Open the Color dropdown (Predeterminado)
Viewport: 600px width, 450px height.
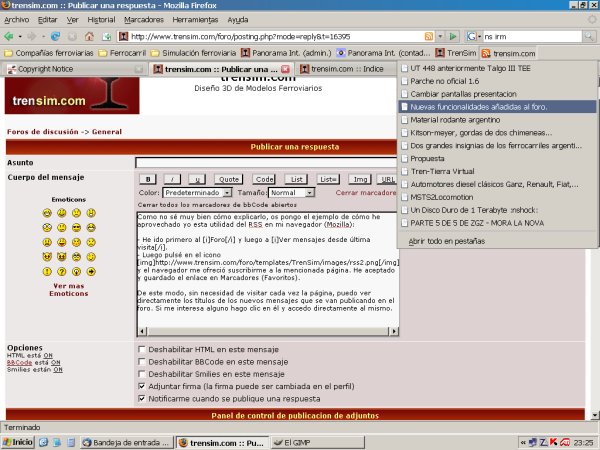pyautogui.click(x=197, y=192)
